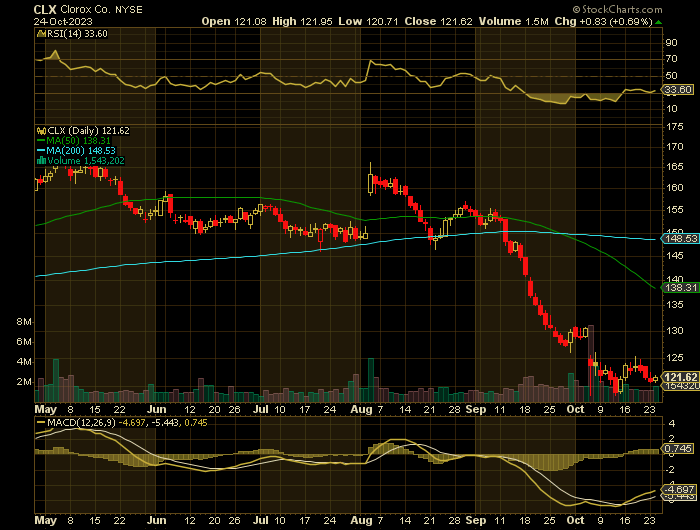Screen dimensions: 700x530
Task: Click the RSI(14) legend line icon
Action: pyautogui.click(x=41, y=34)
